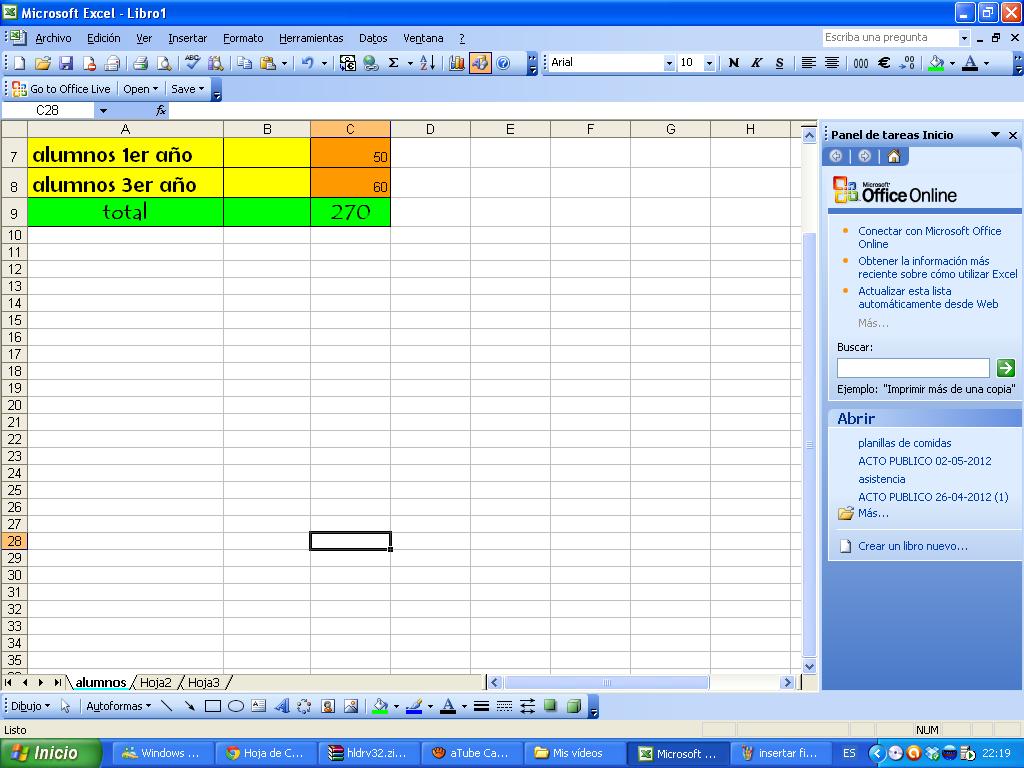1024x768 pixels.
Task: Expand the Autoformas dropdown menu
Action: click(x=118, y=706)
